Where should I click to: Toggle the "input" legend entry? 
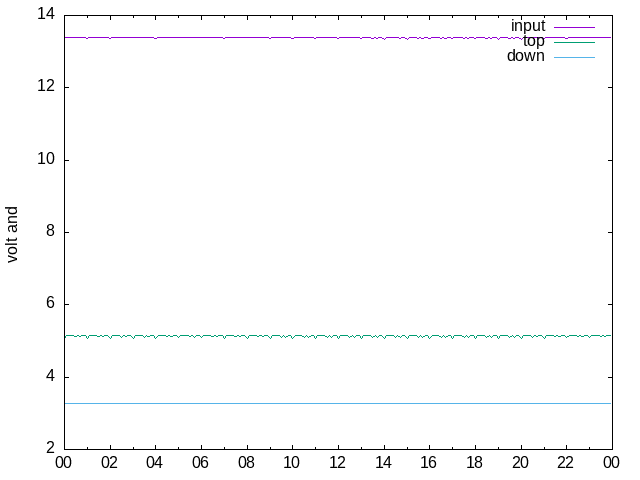pos(528,26)
